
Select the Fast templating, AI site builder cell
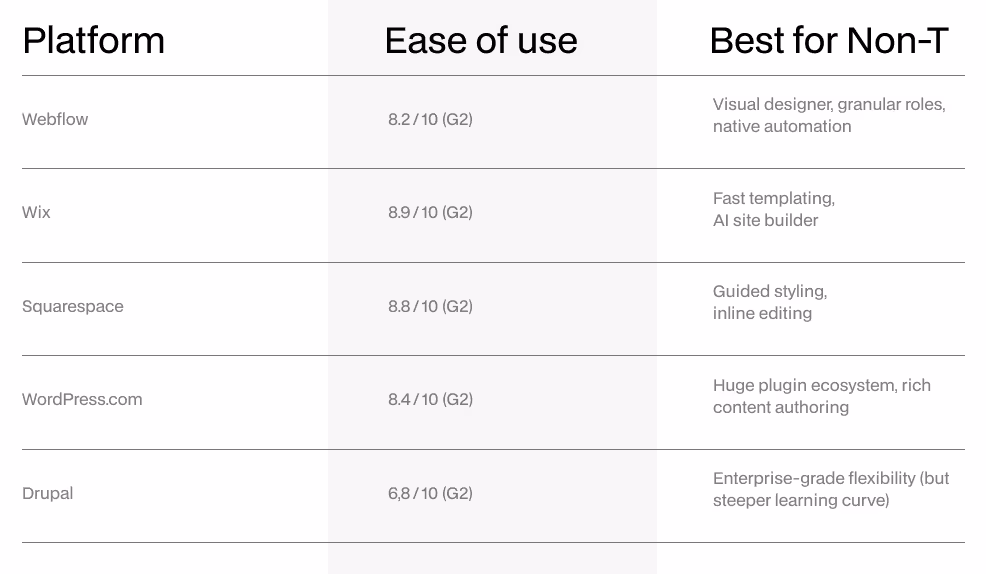(774, 209)
